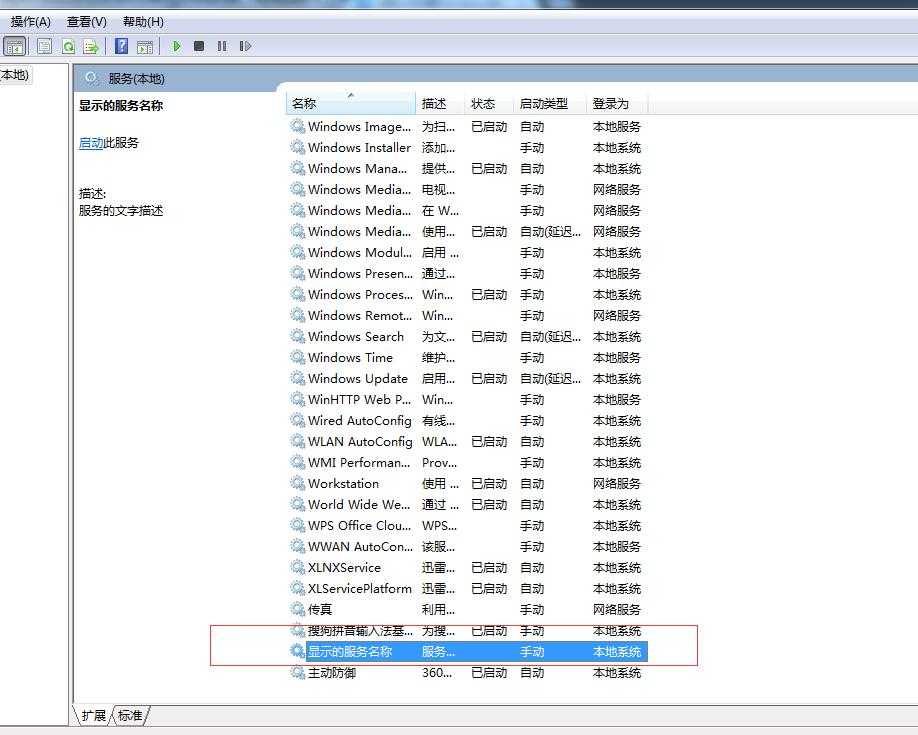Click 网络服务 logon cell of Workstation row
918x735 pixels.
(617, 484)
